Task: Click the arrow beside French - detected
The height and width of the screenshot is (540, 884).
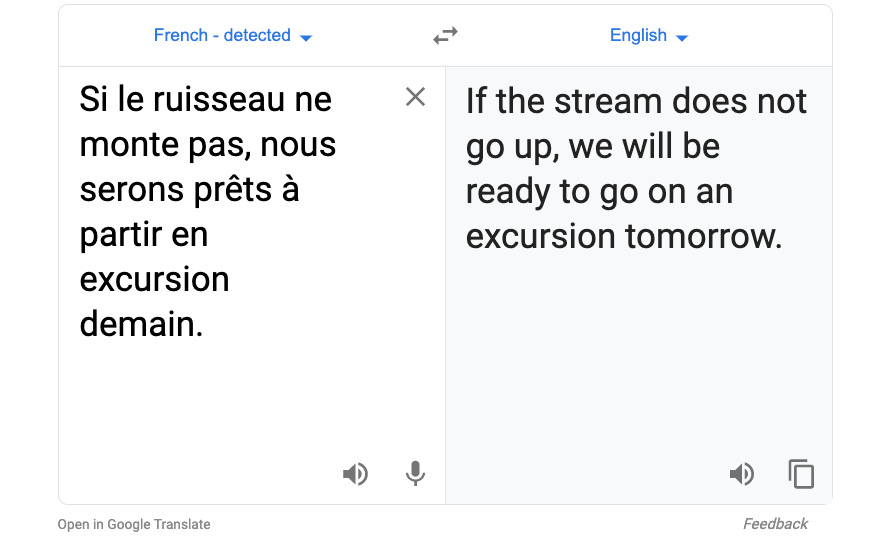Action: [x=306, y=38]
